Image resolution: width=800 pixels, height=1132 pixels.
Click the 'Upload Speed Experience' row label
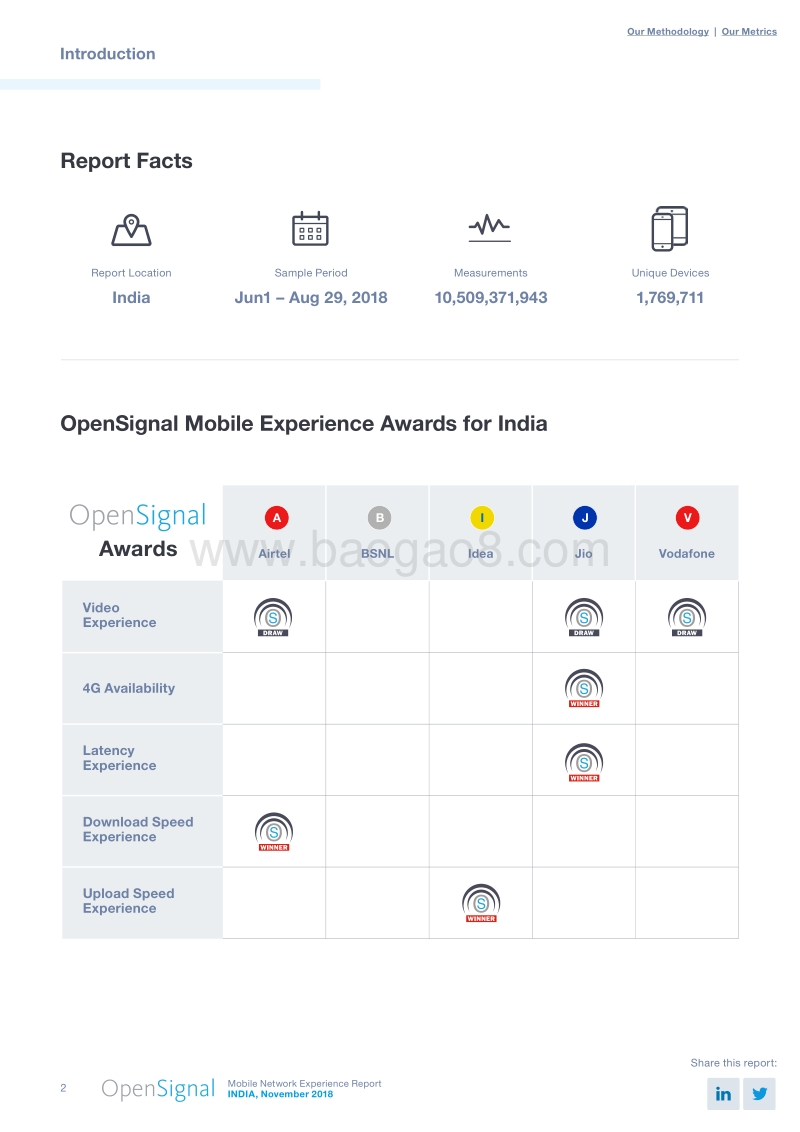coord(129,901)
